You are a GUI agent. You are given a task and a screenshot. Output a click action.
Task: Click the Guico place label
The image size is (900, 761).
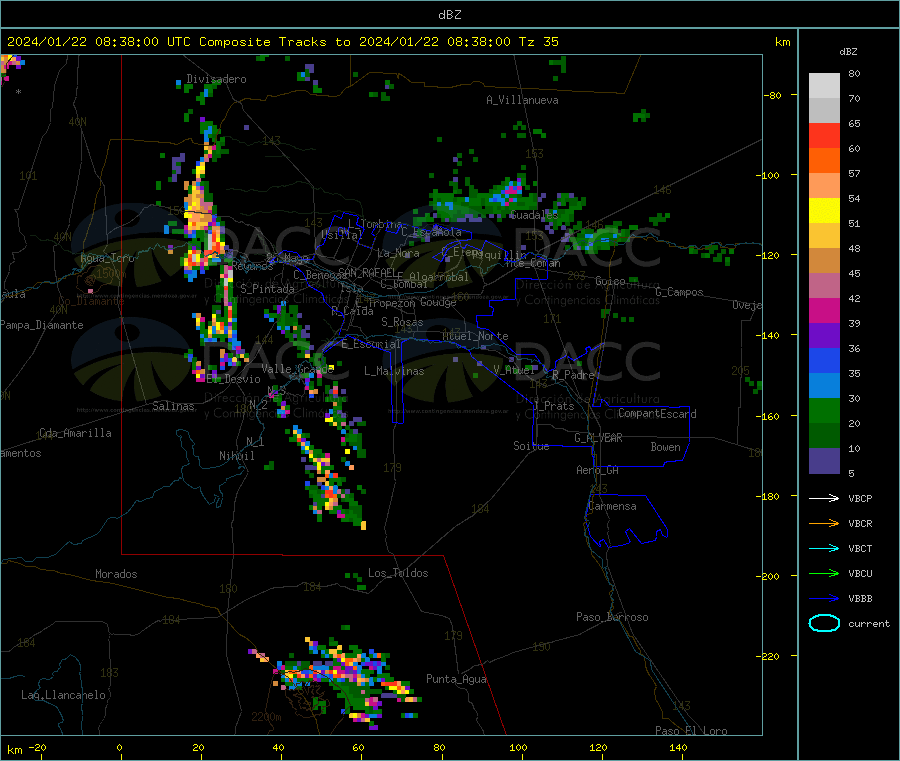610,281
